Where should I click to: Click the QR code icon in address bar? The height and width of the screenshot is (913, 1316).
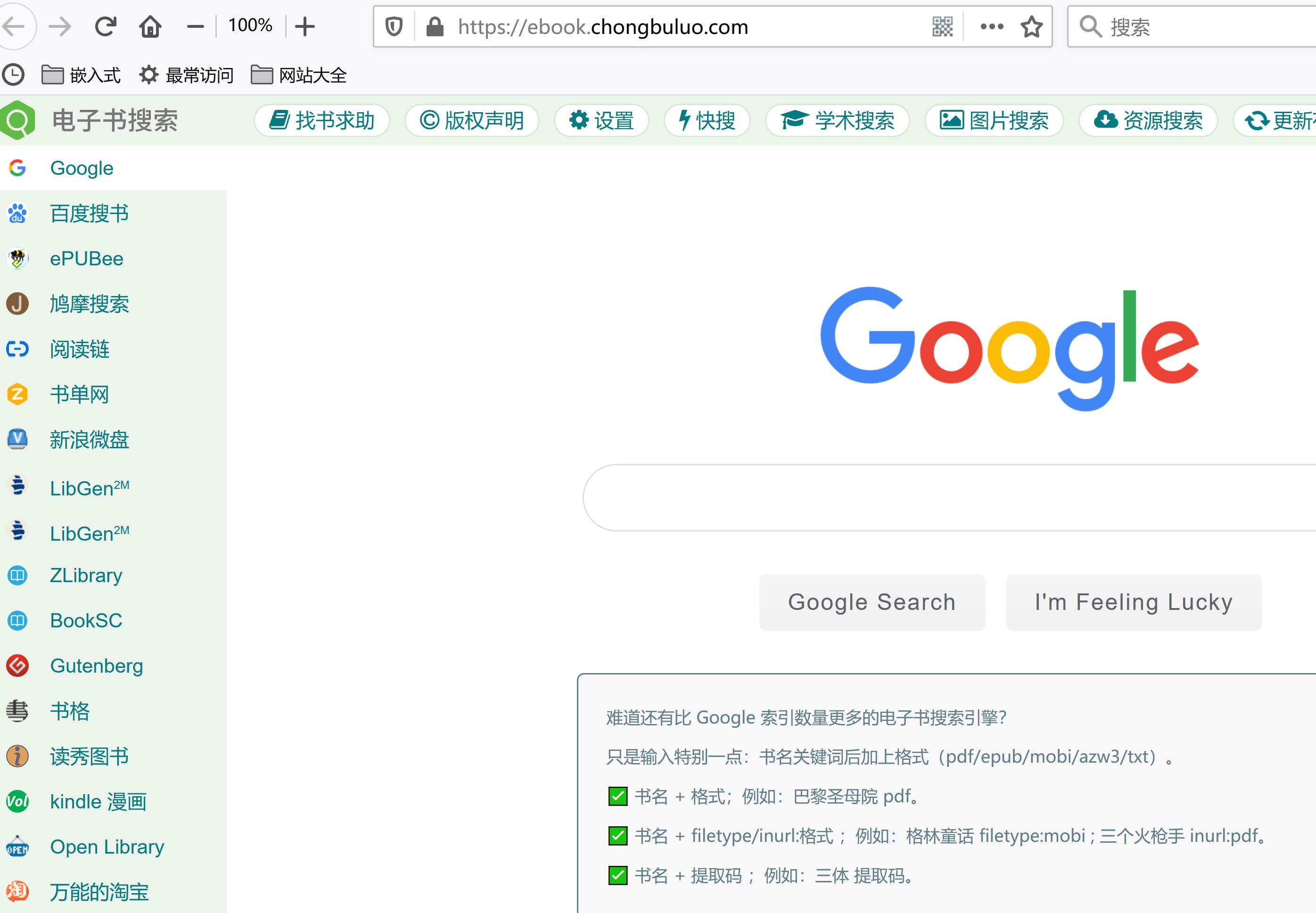[943, 26]
